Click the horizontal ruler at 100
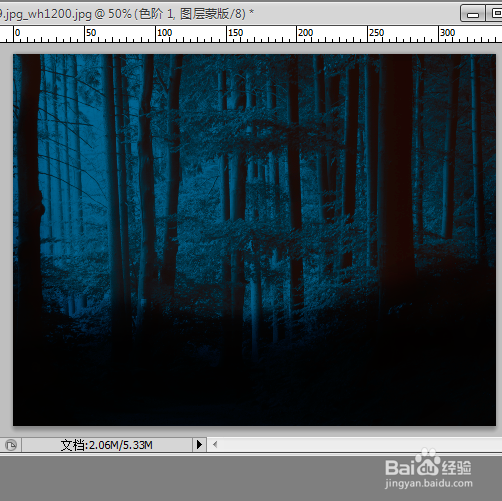Screen dimensions: 502x501 click(x=164, y=33)
